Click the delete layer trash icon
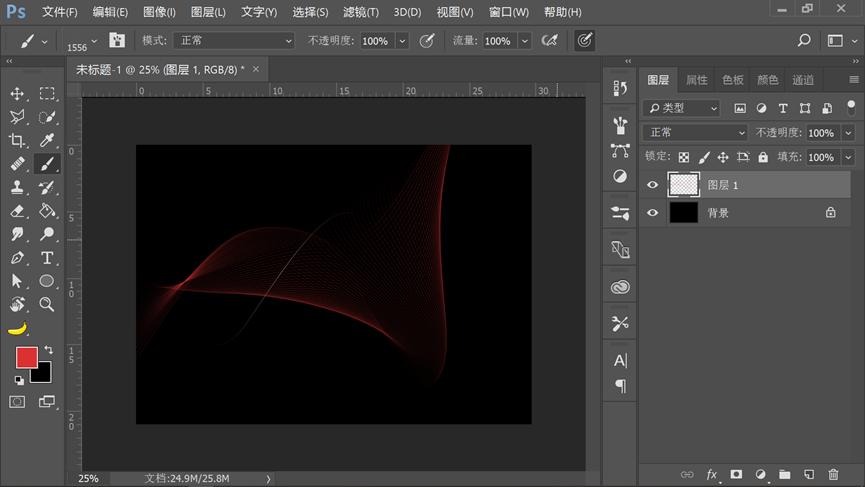Image resolution: width=865 pixels, height=487 pixels. point(833,474)
